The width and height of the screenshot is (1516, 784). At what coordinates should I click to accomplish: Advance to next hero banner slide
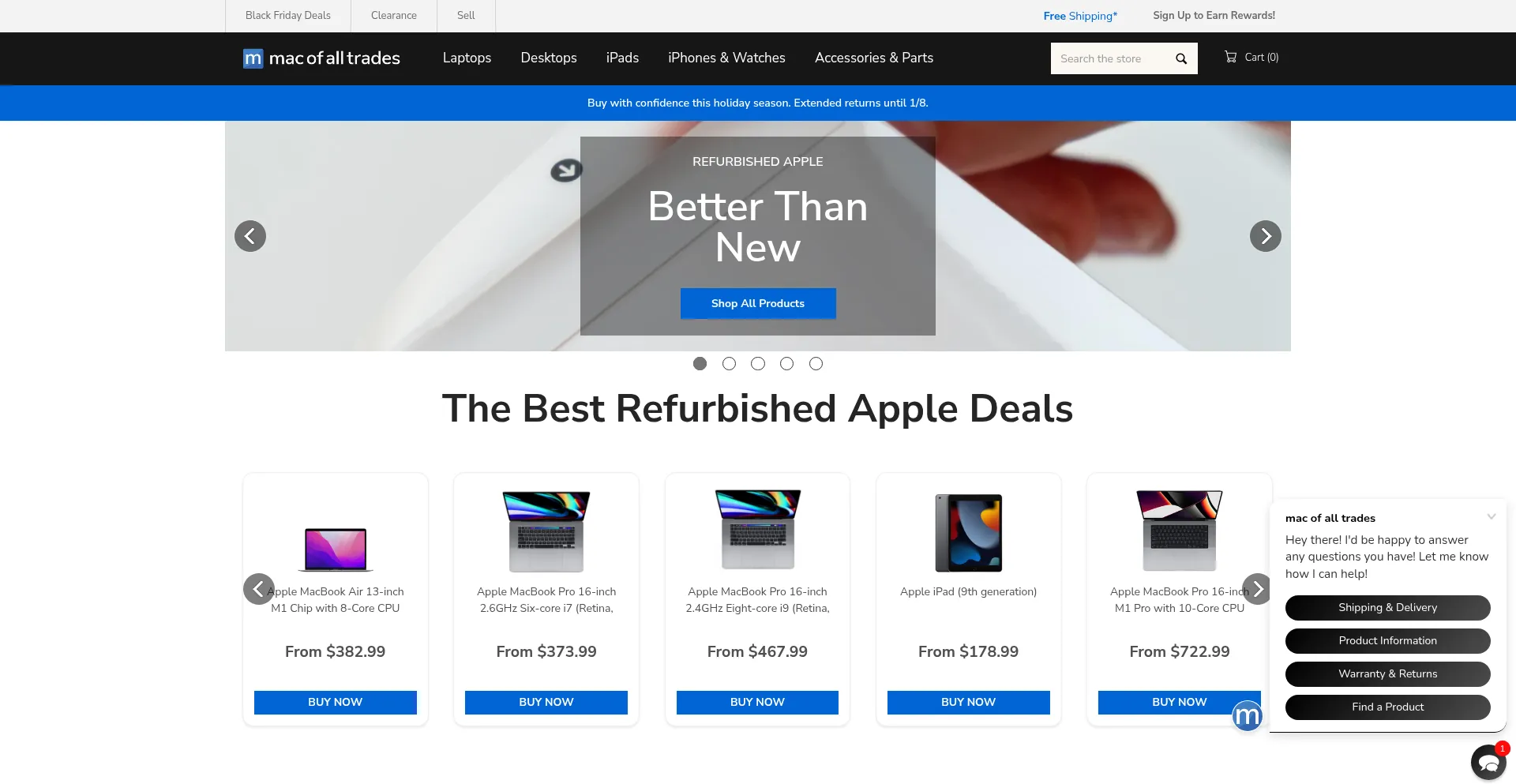pyautogui.click(x=1266, y=236)
